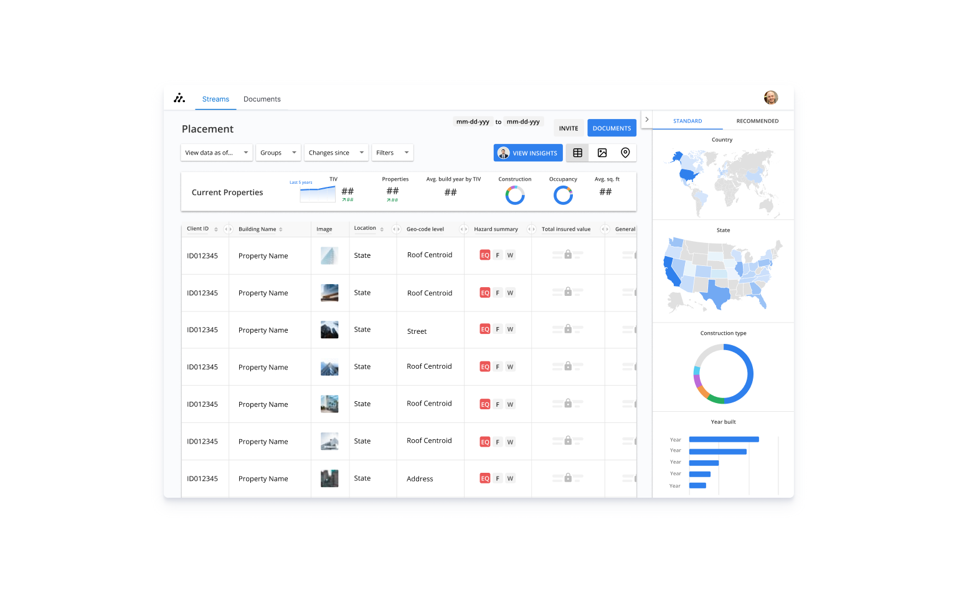
Task: Click the start date input field
Action: [473, 122]
